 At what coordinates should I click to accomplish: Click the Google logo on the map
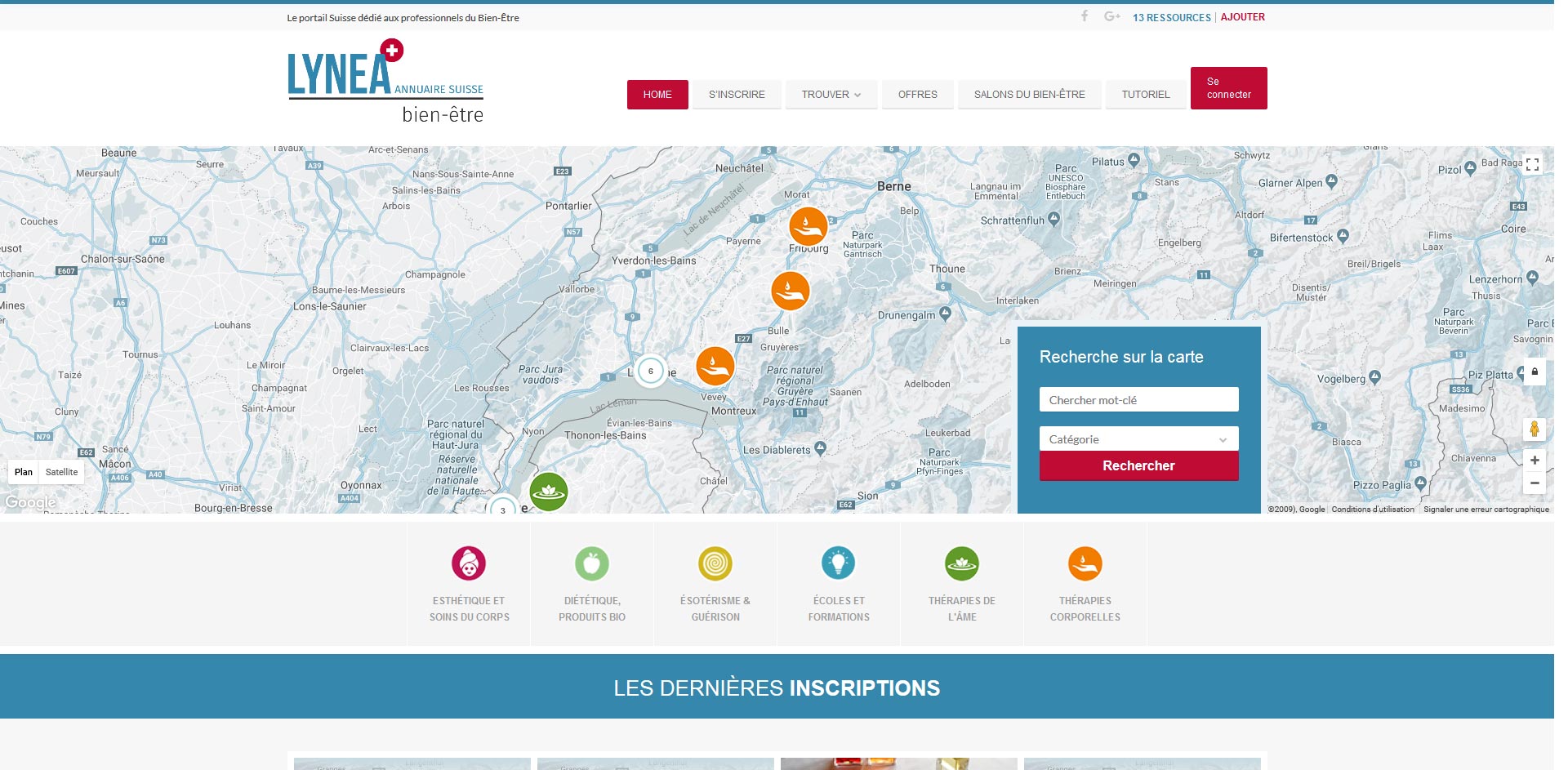[x=30, y=502]
